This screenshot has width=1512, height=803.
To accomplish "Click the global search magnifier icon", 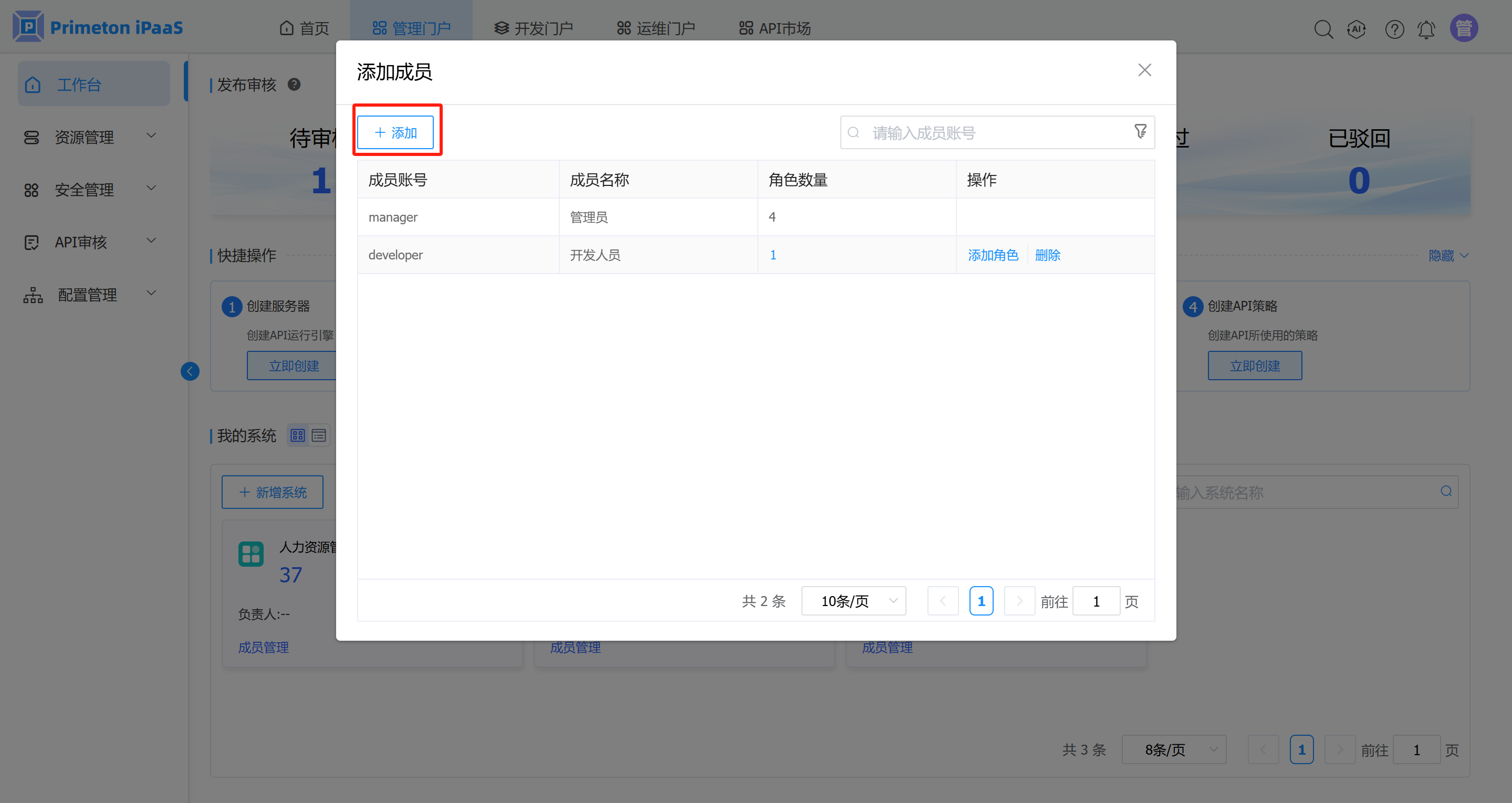I will (x=1323, y=28).
